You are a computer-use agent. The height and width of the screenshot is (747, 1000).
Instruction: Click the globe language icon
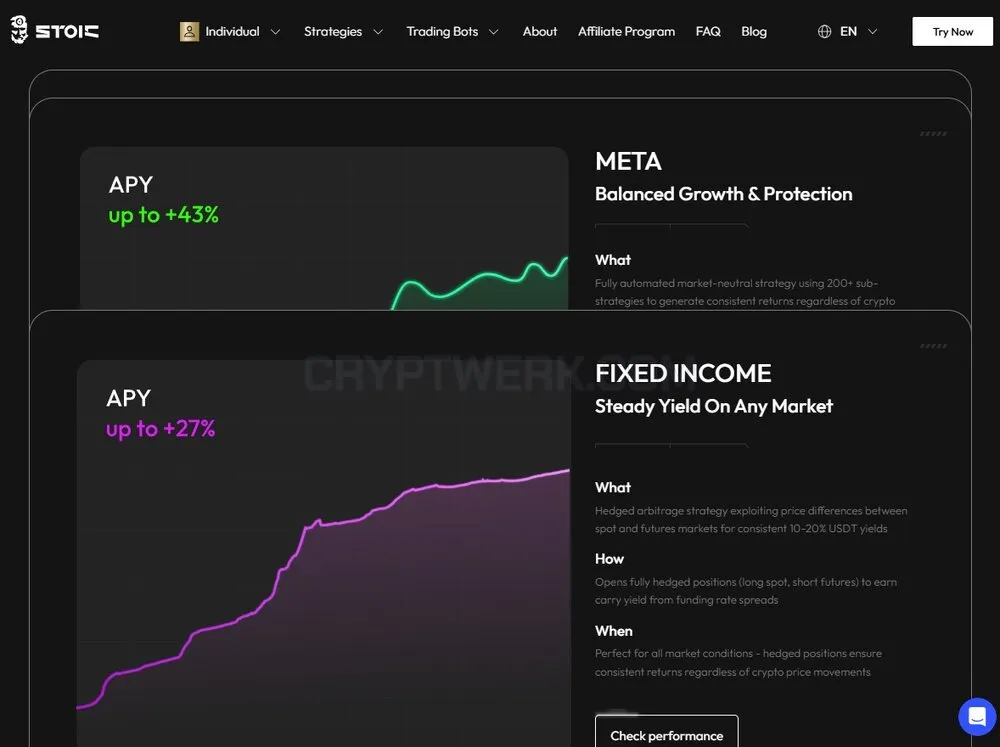point(824,31)
